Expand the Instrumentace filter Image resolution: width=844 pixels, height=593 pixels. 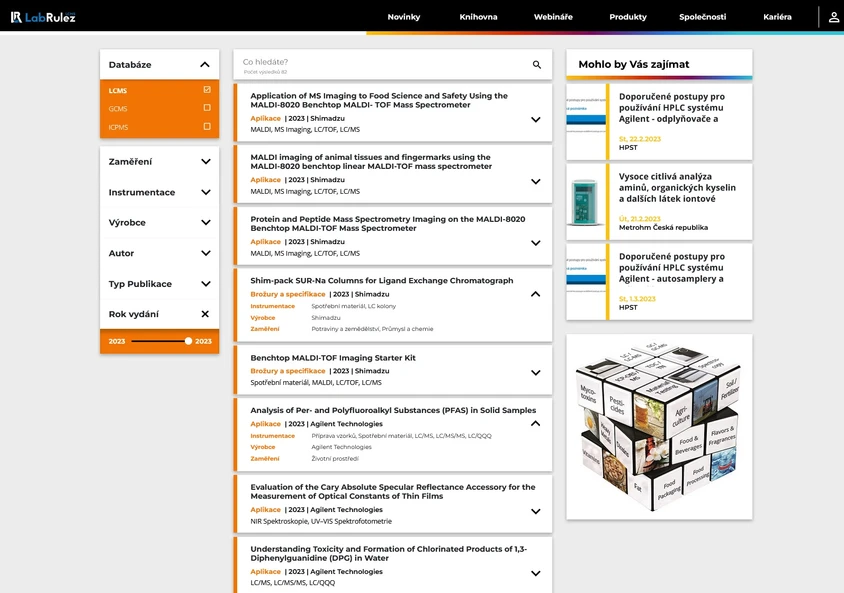point(206,192)
